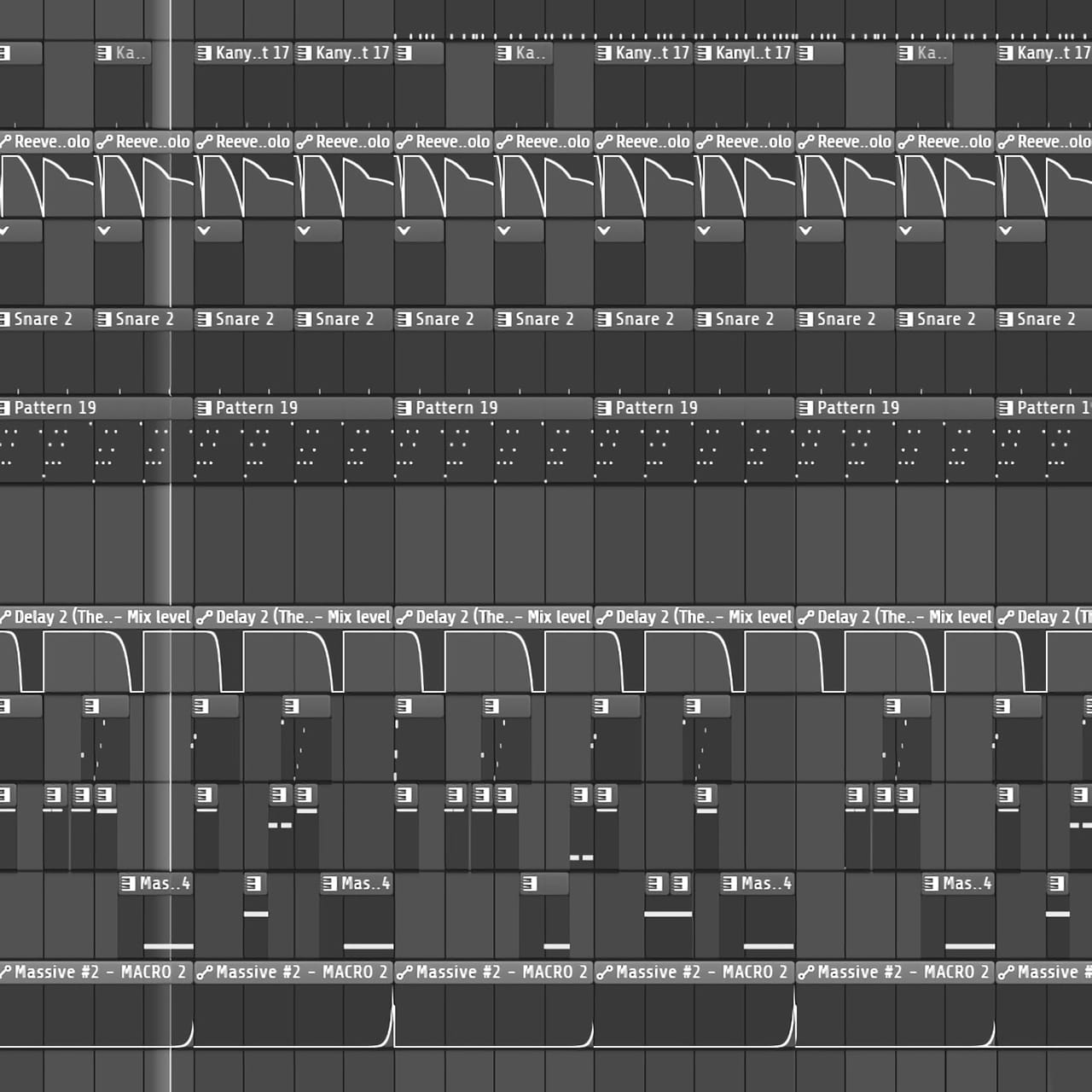Click the pattern icon of the cut-off Pattern 1 clip

pyautogui.click(x=1007, y=408)
